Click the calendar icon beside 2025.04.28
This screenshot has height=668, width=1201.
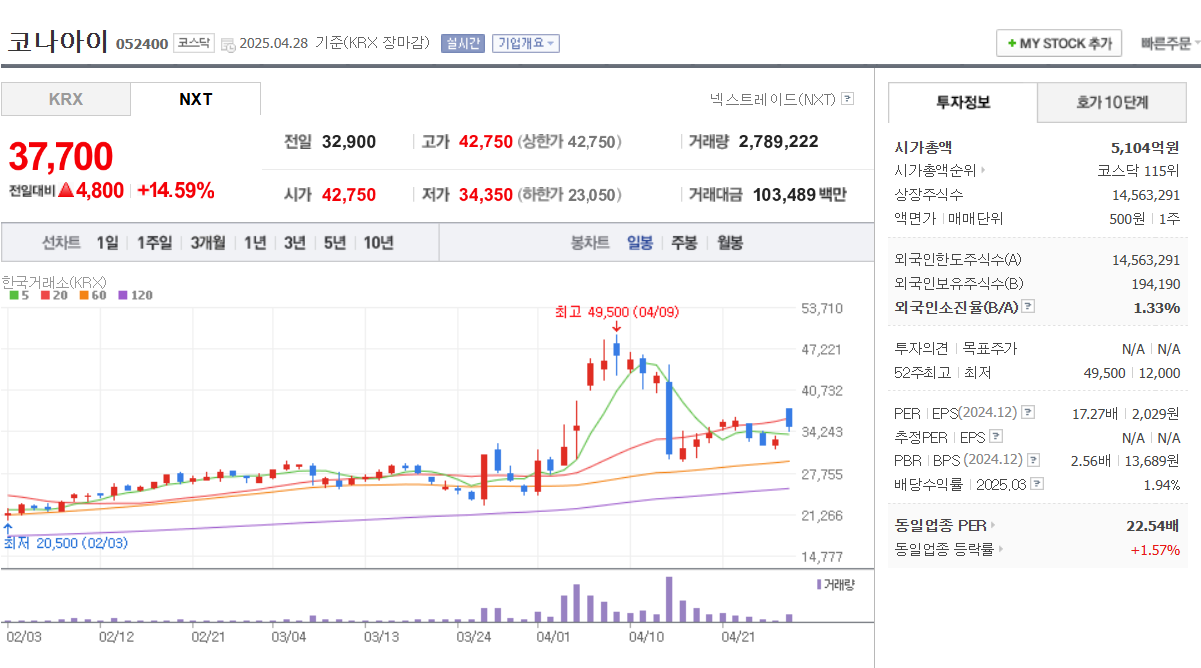coord(228,44)
